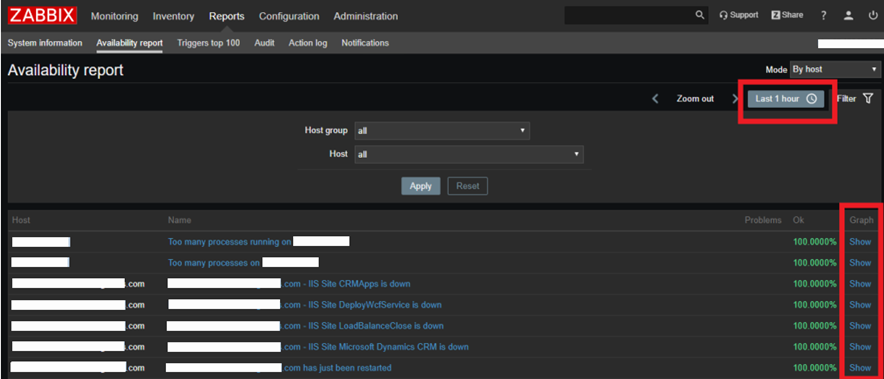The width and height of the screenshot is (884, 379).
Task: Click the Apply button
Action: pyautogui.click(x=421, y=186)
